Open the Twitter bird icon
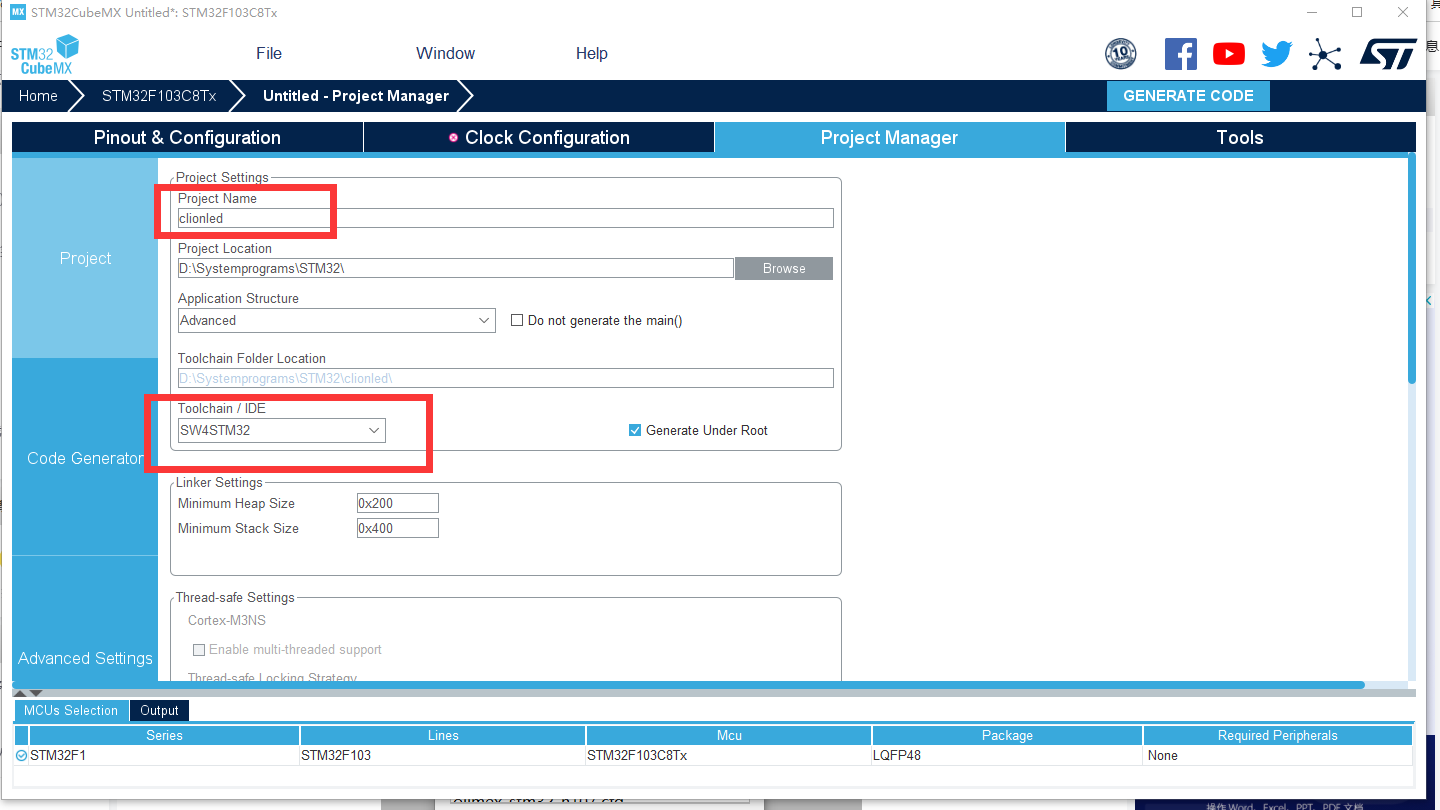The width and height of the screenshot is (1440, 810). click(1277, 54)
